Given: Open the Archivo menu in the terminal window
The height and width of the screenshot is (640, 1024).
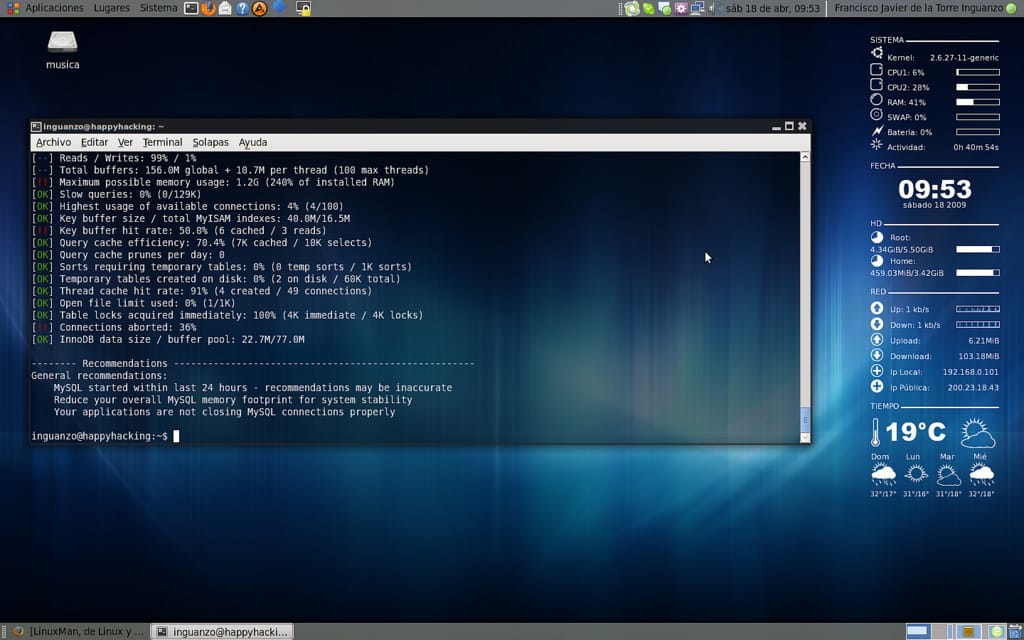Looking at the screenshot, I should point(52,142).
